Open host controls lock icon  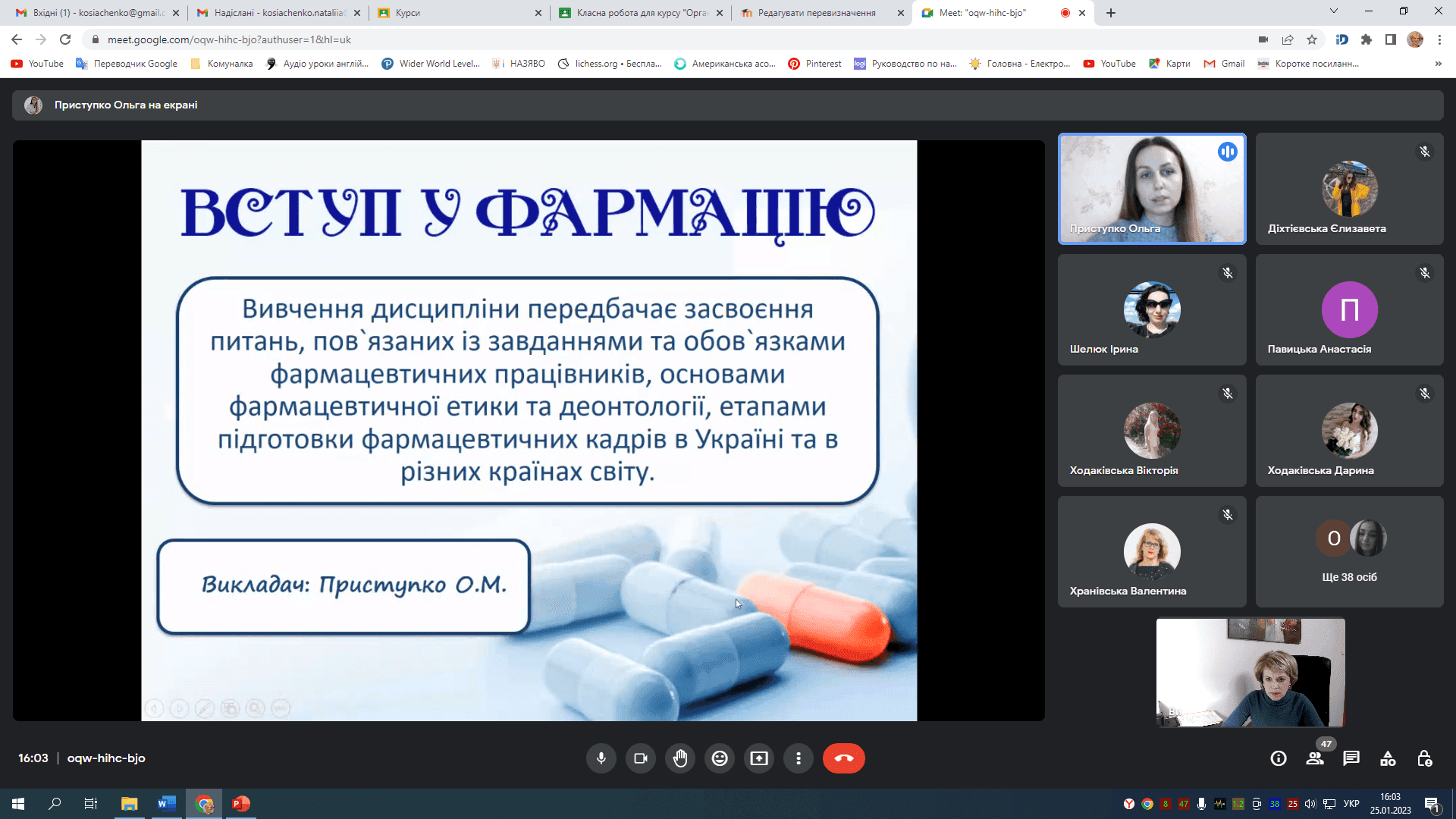click(1424, 758)
